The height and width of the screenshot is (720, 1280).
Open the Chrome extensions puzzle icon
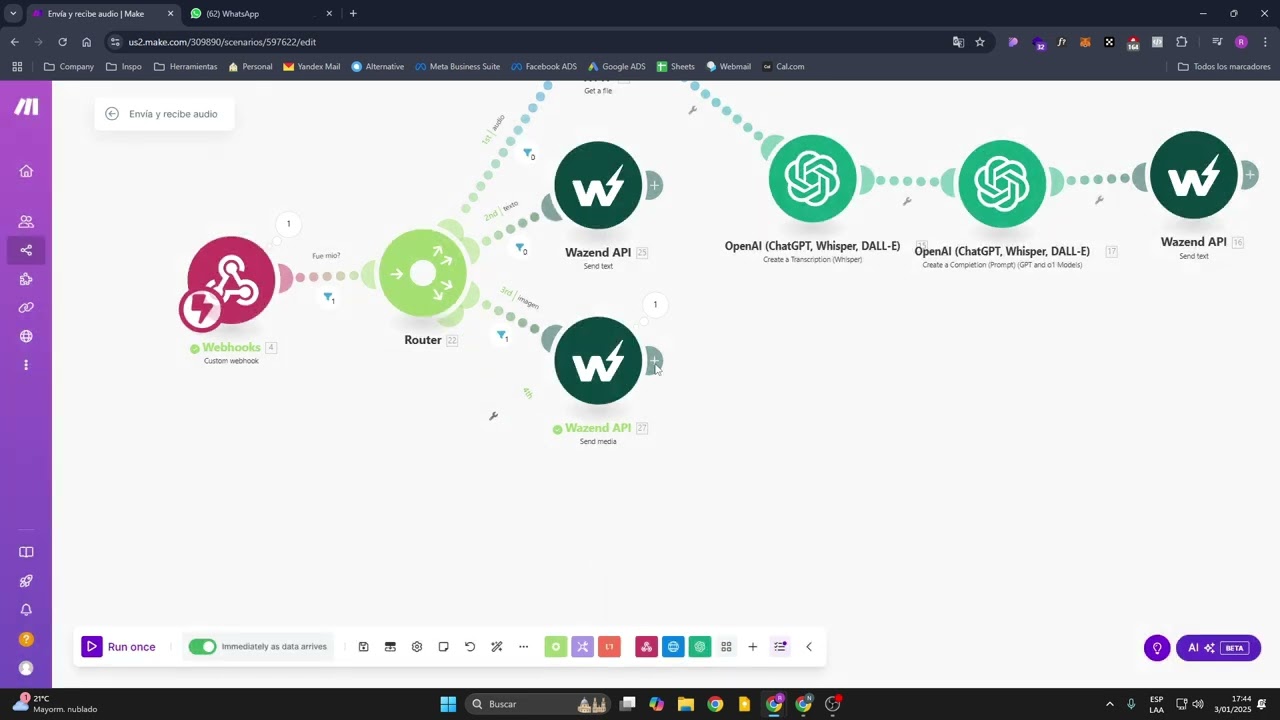click(x=1181, y=42)
